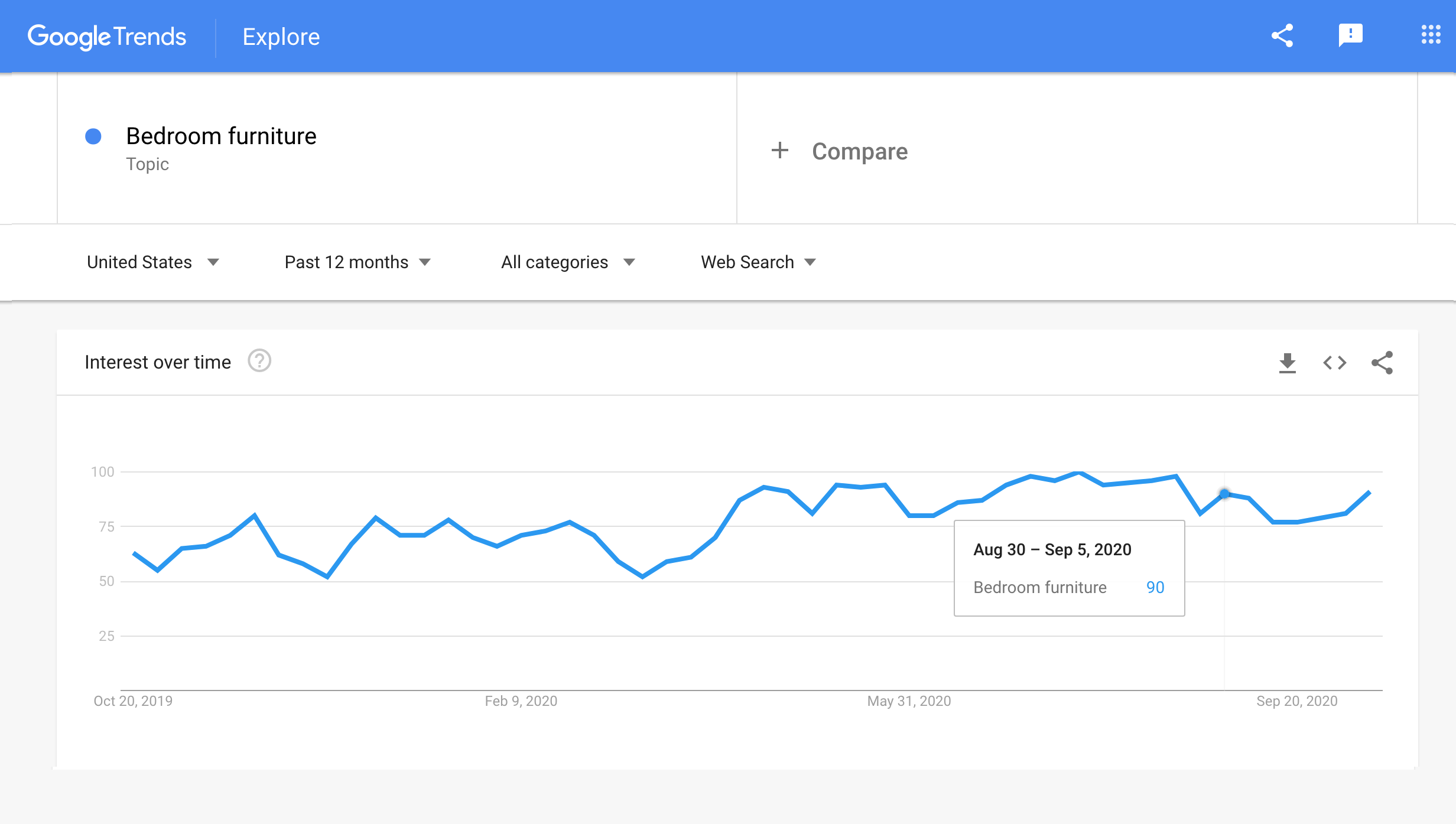Click the embed code icon
The height and width of the screenshot is (824, 1456).
coord(1334,363)
